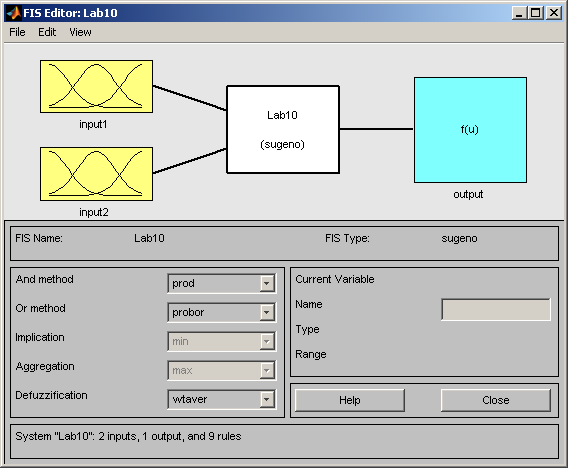Select the cyan f(u) output box
The height and width of the screenshot is (468, 568).
point(471,130)
